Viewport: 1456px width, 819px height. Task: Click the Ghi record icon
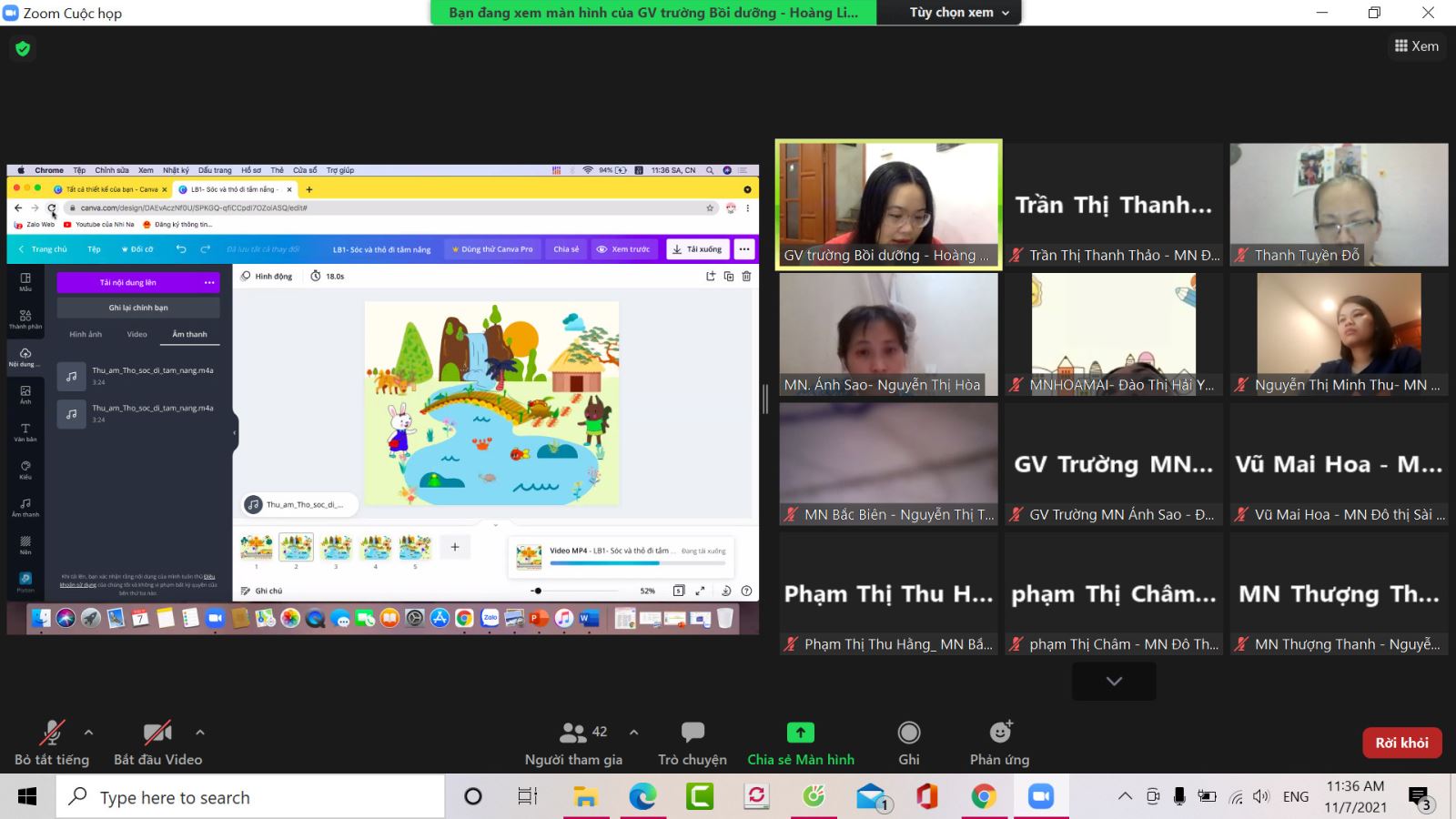(x=908, y=733)
